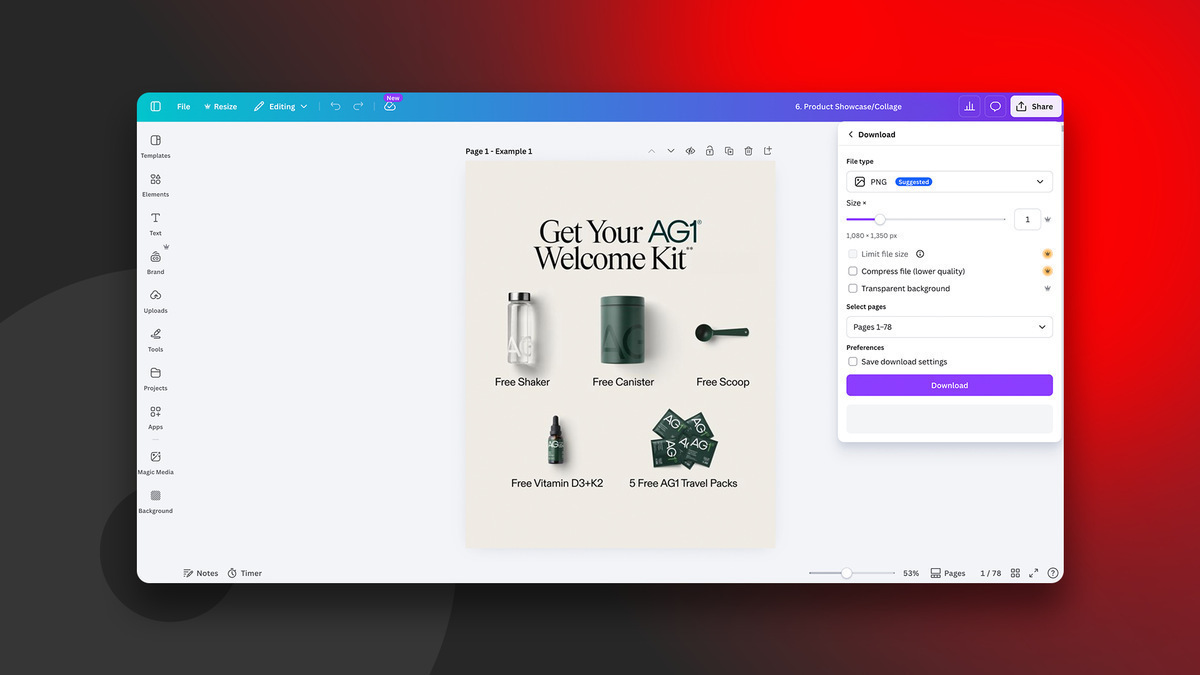Open the File menu
This screenshot has width=1200, height=675.
click(x=184, y=106)
